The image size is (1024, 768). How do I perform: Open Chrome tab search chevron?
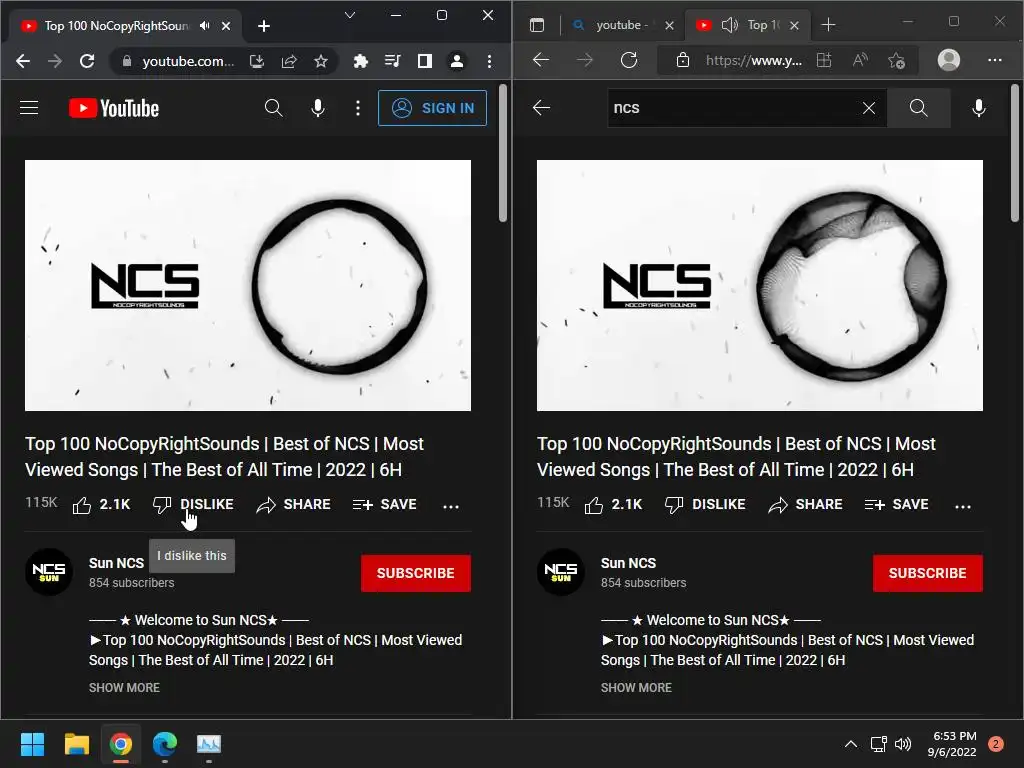click(x=350, y=15)
